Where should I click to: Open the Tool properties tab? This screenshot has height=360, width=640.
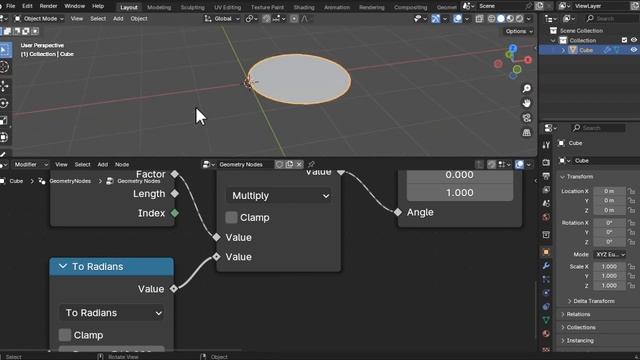point(546,145)
